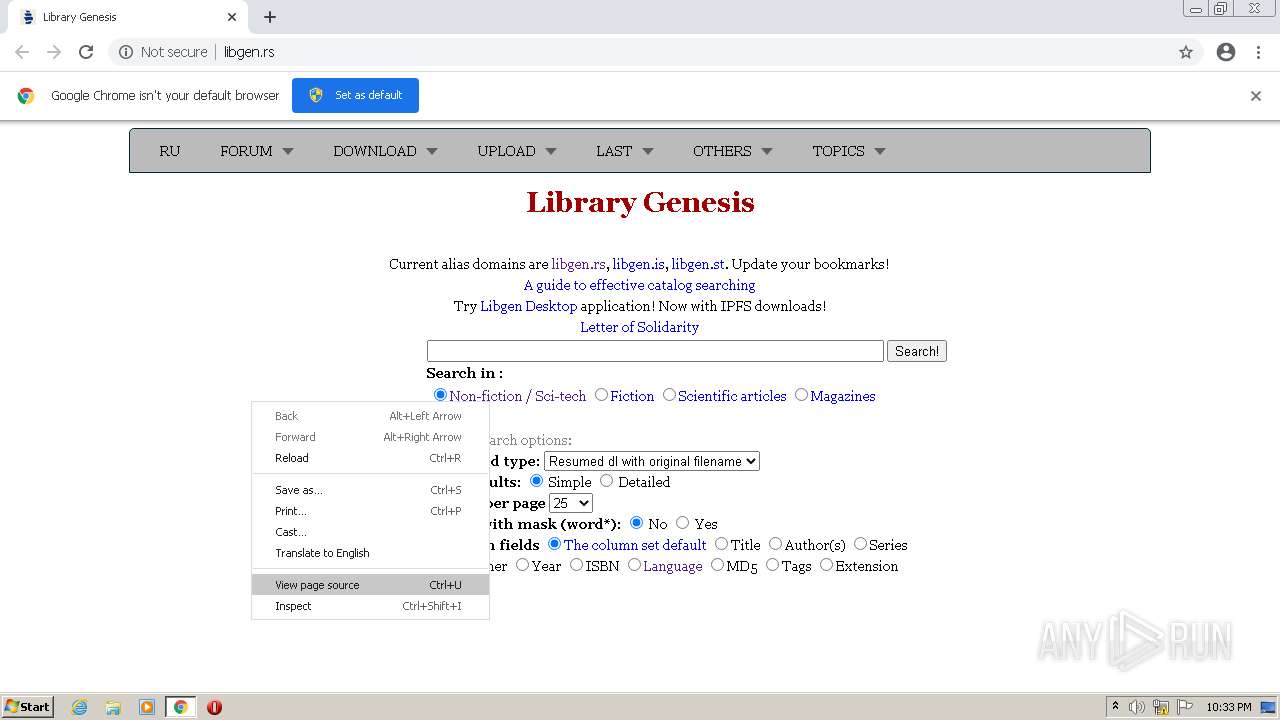Choose Reload in context menu

370,458
